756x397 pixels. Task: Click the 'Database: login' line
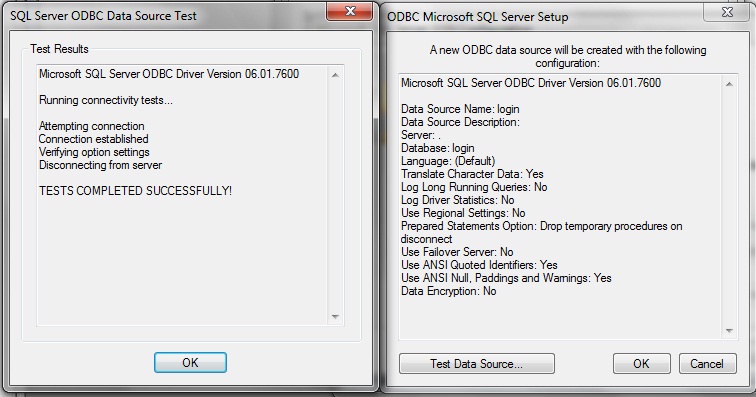click(x=438, y=148)
